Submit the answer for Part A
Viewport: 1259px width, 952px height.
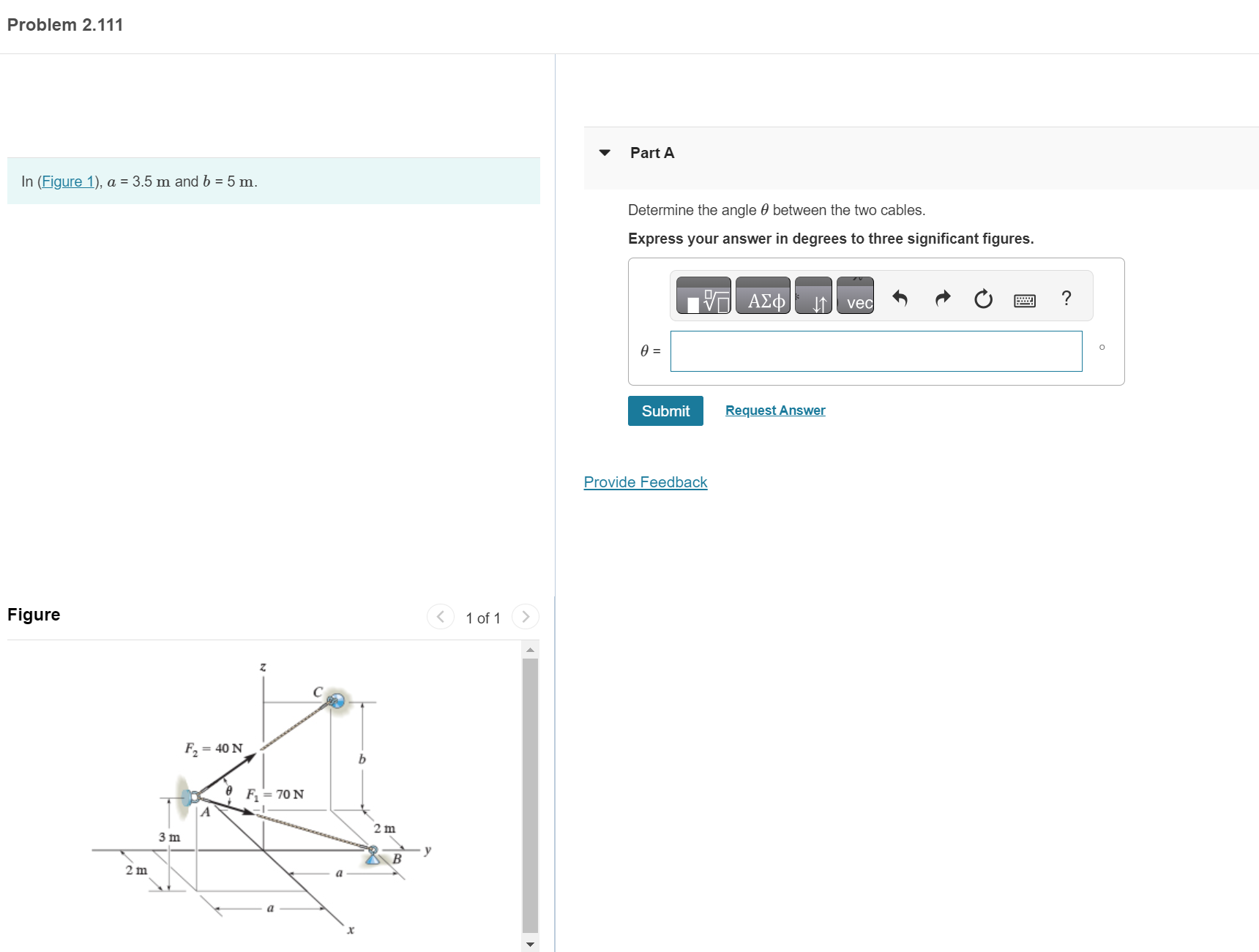point(665,411)
